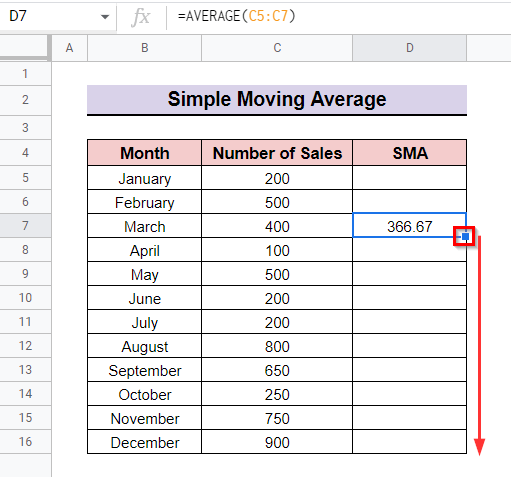
Task: Select the December cell
Action: [145, 442]
